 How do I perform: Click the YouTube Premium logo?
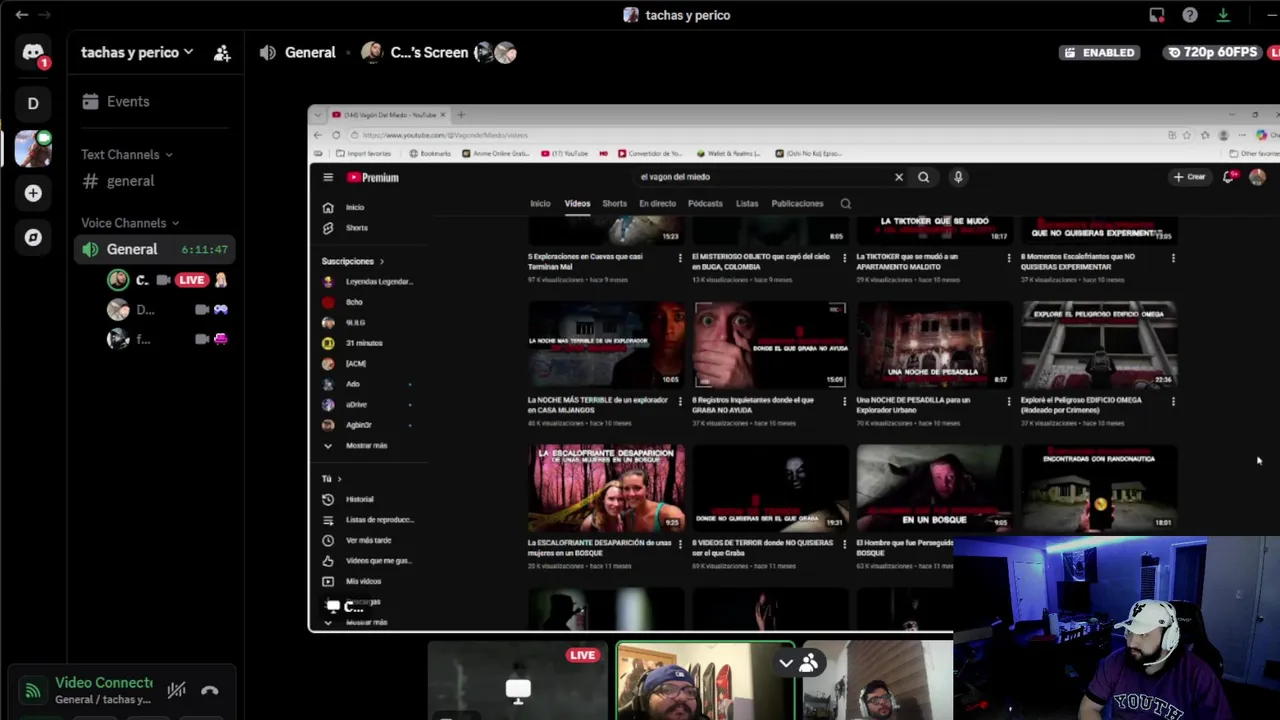pyautogui.click(x=373, y=177)
